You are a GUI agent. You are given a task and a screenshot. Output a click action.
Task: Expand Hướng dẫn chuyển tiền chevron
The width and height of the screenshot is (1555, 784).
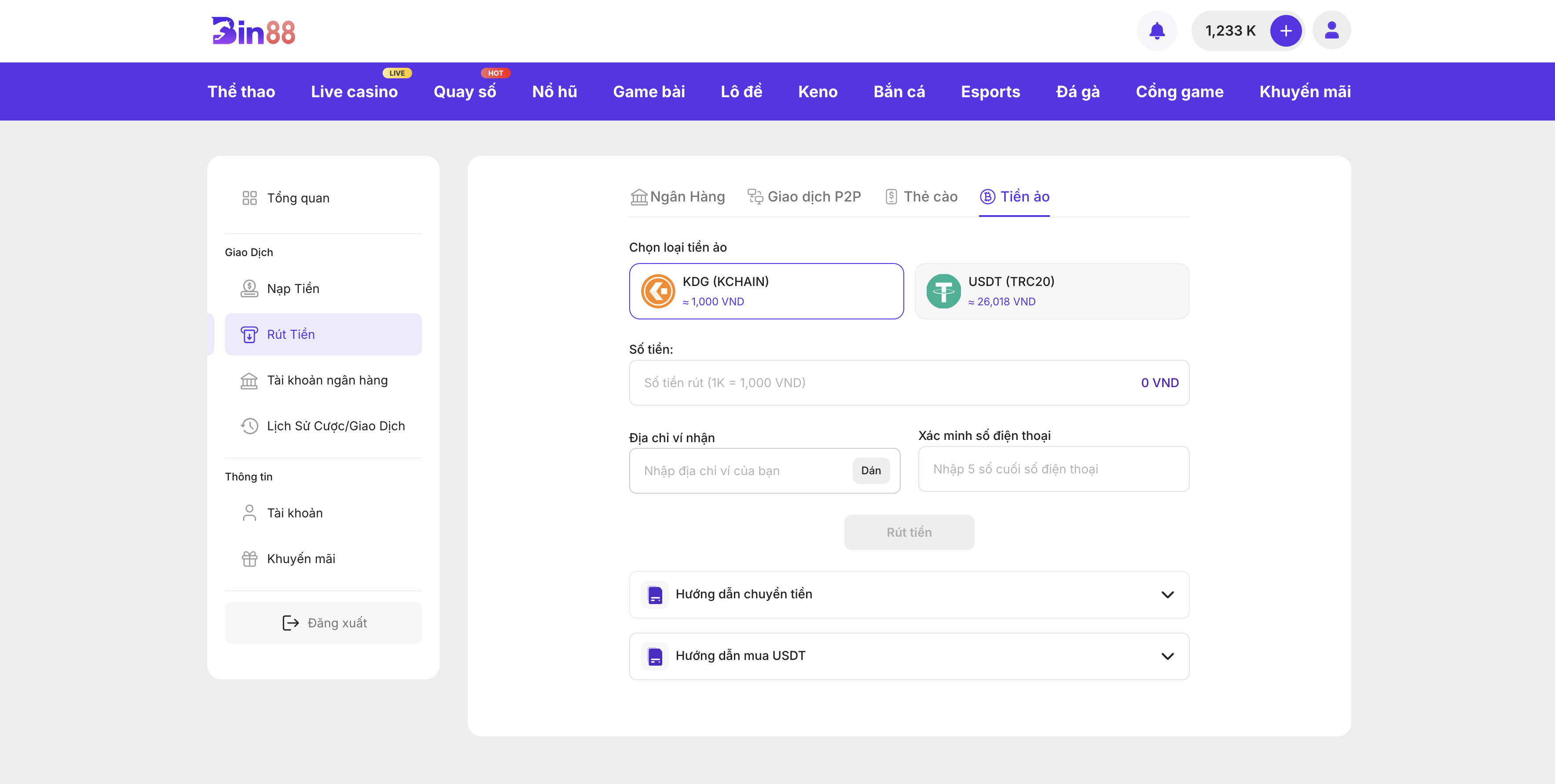click(x=1167, y=595)
